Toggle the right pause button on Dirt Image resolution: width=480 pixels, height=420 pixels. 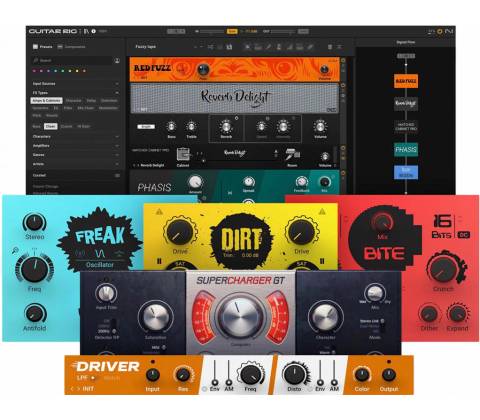[322, 261]
